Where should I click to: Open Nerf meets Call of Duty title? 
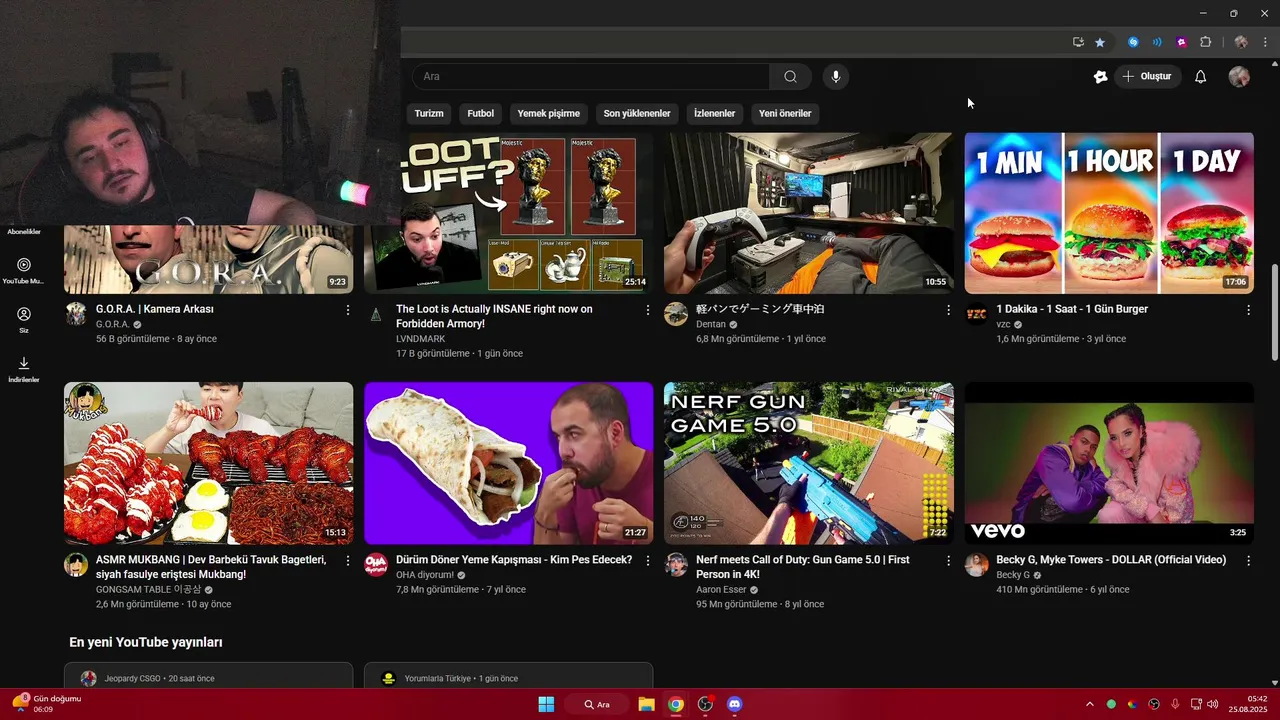tap(803, 567)
